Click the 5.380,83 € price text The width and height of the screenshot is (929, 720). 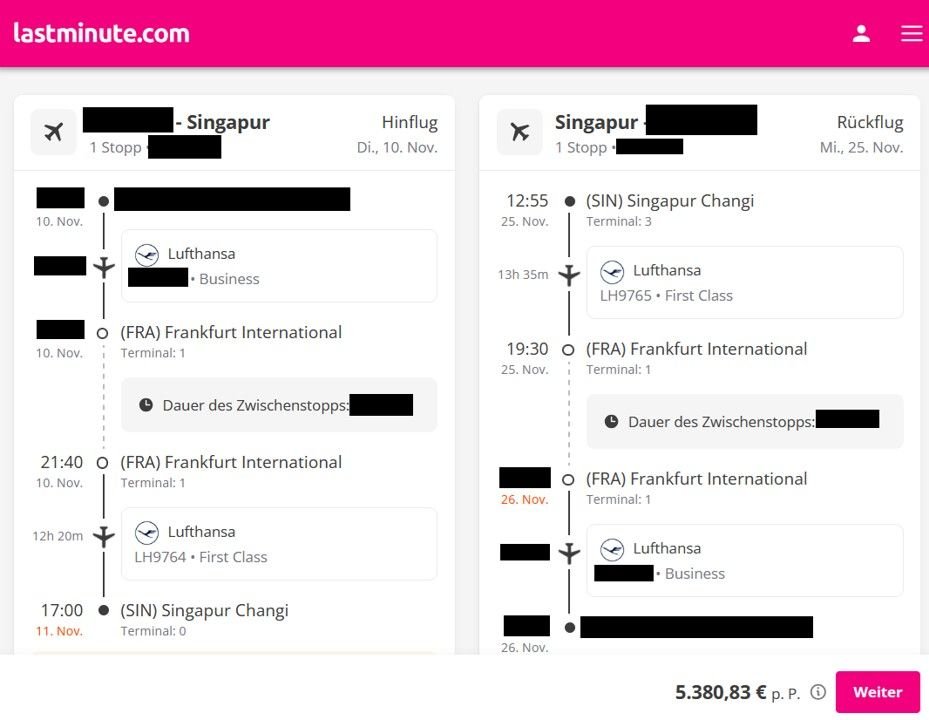pyautogui.click(x=721, y=692)
